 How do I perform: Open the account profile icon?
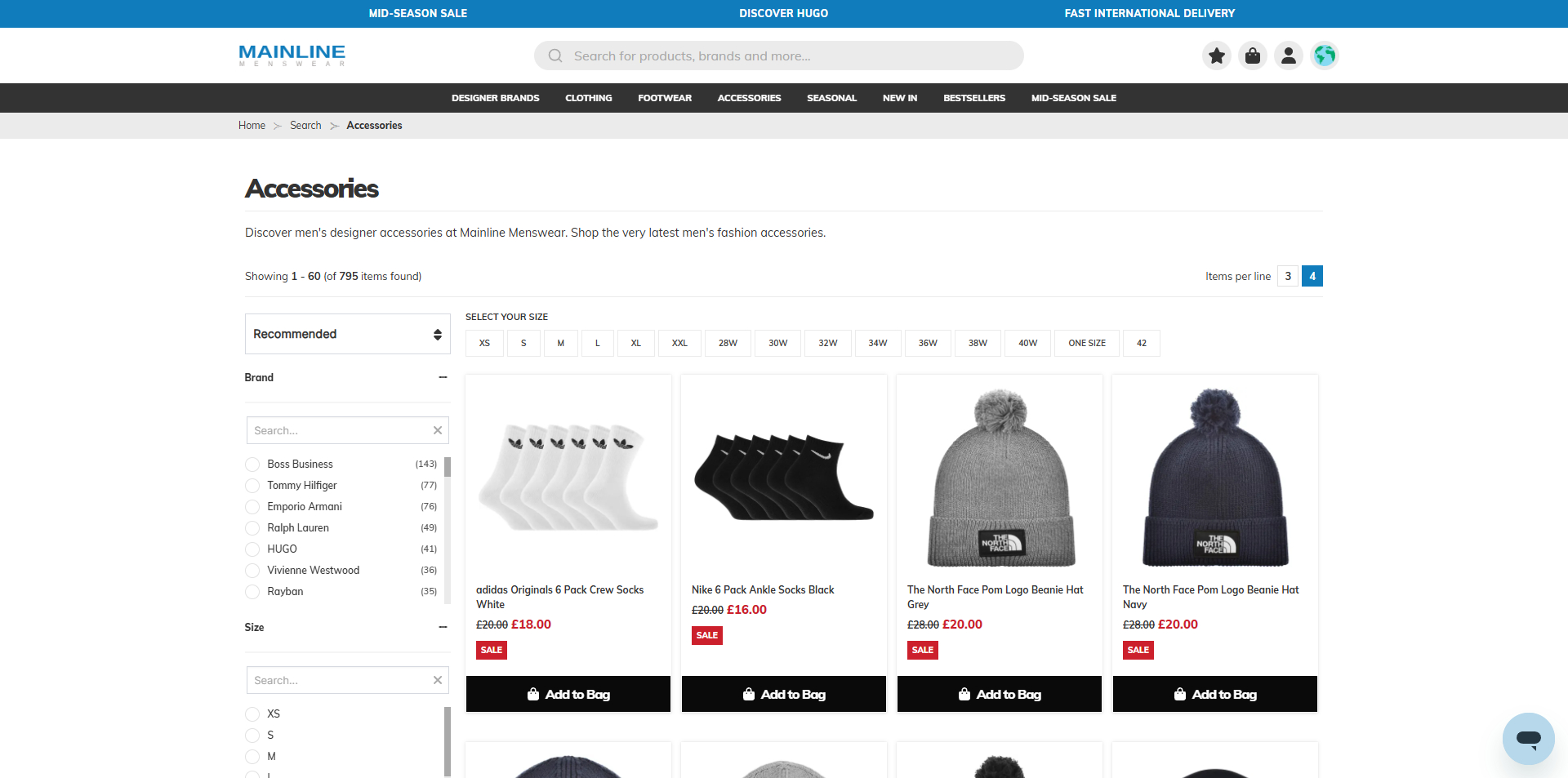(x=1289, y=56)
